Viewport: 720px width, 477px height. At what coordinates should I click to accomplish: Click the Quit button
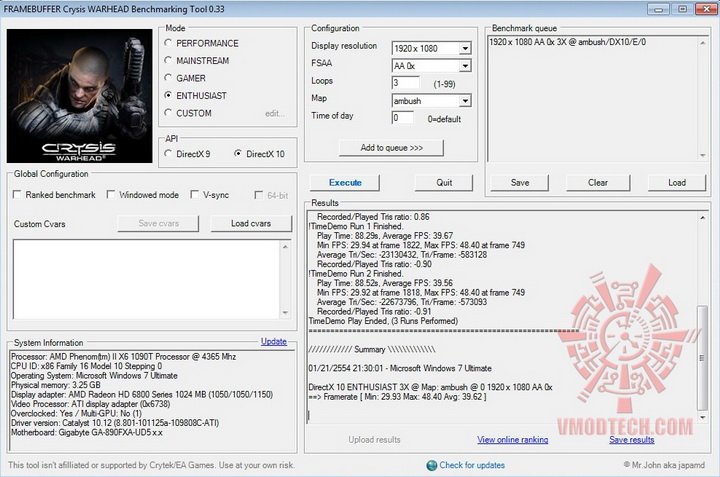(x=444, y=183)
